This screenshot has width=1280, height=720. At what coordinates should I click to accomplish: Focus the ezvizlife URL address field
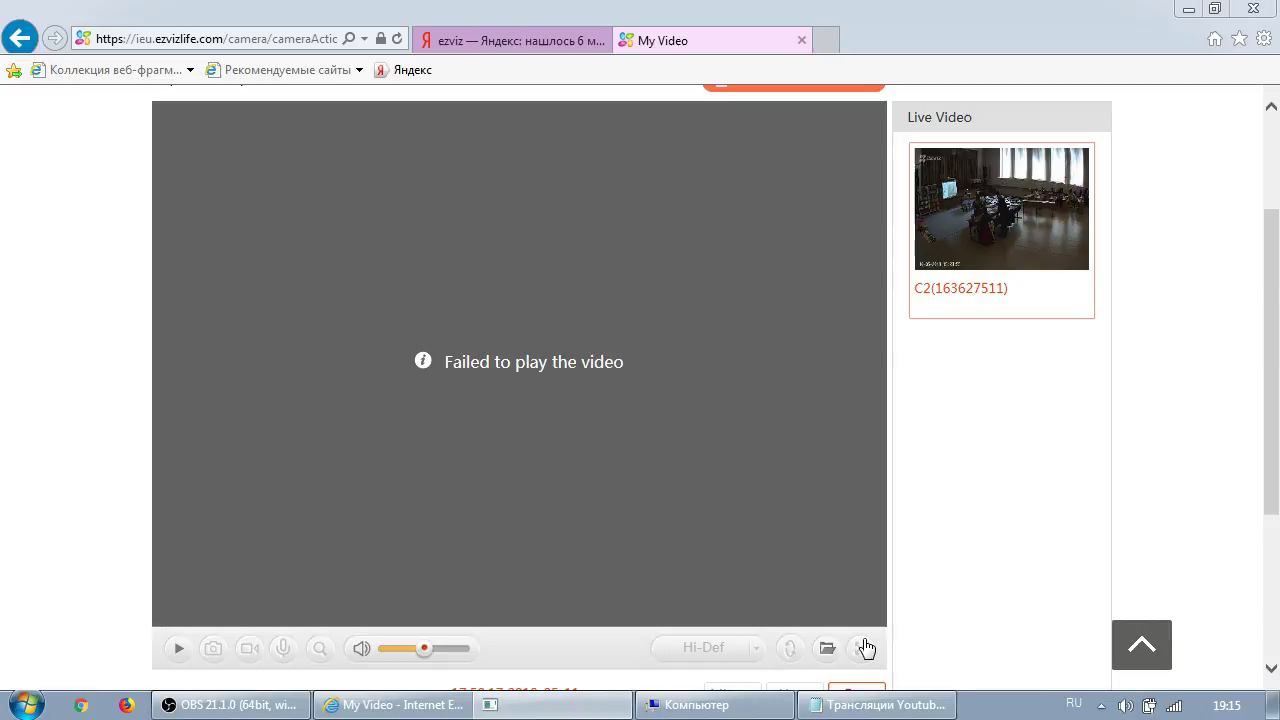tap(217, 39)
